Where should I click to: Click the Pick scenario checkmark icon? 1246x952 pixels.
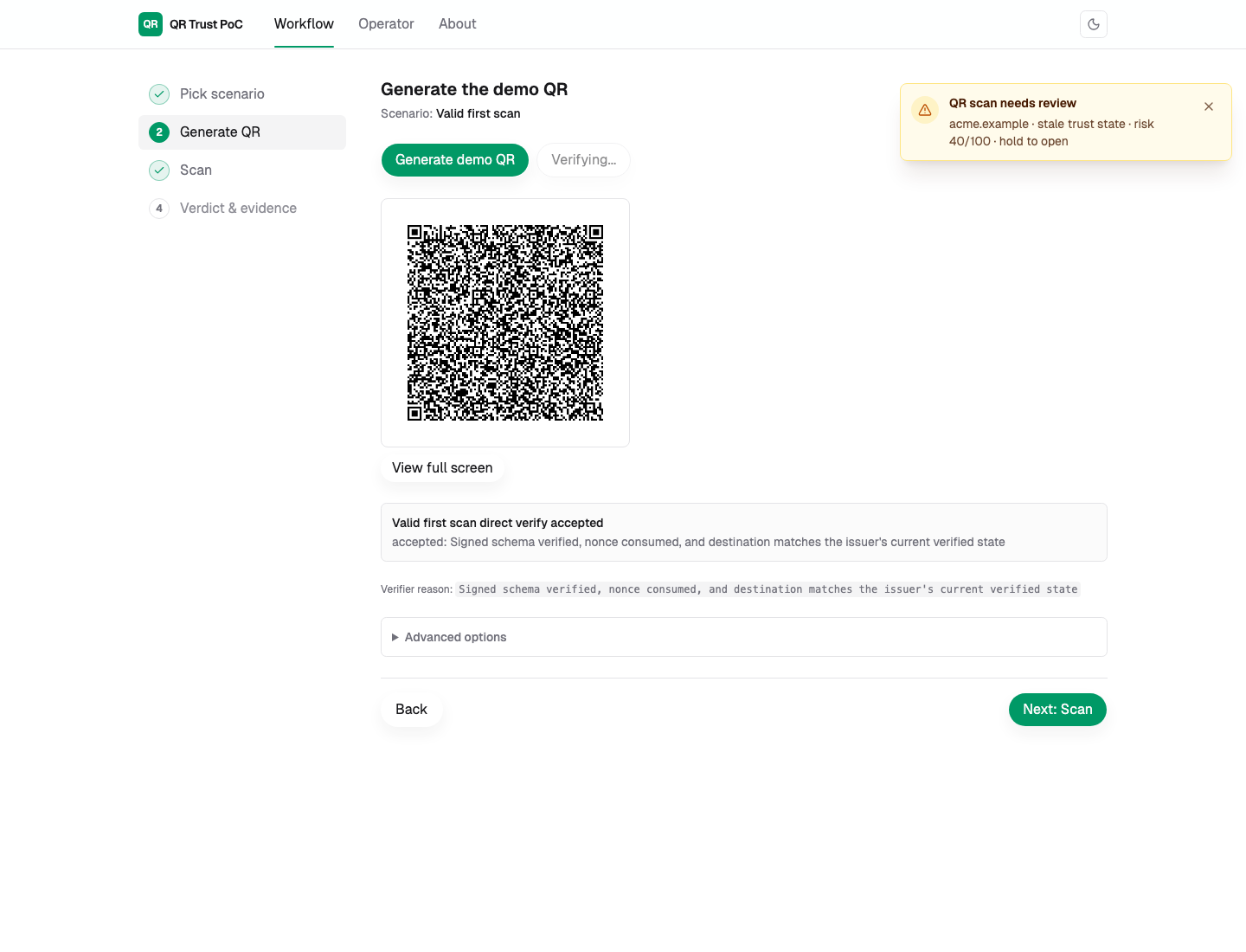coord(159,94)
